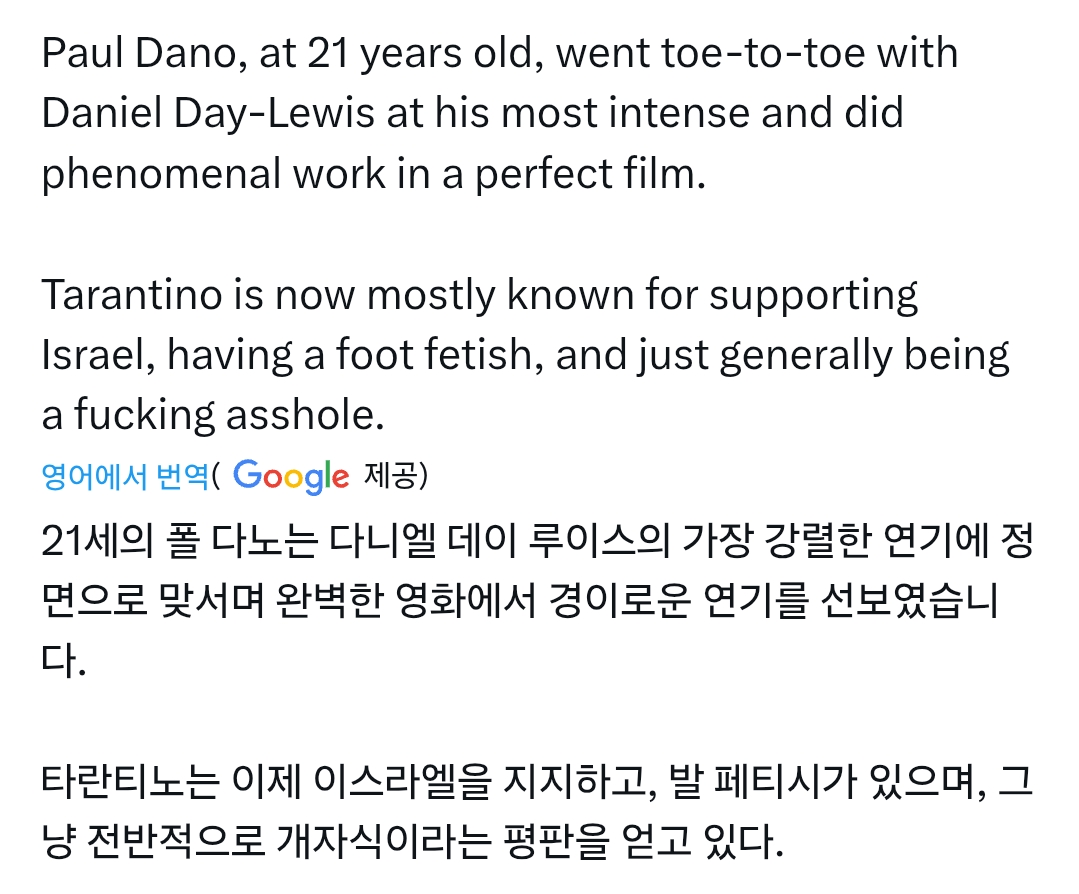Click the phrase 'toe-to-toe' in first line
This screenshot has height=894, width=1079.
763,53
